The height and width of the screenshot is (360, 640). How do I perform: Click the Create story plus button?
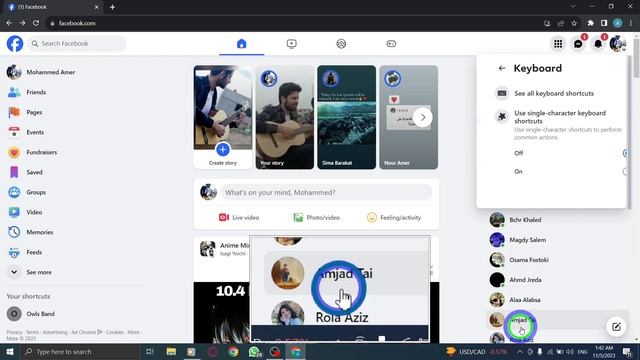click(x=223, y=150)
